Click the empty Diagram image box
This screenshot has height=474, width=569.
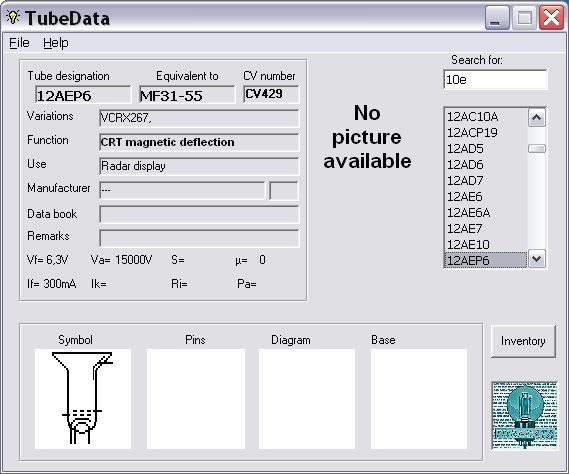coord(307,399)
